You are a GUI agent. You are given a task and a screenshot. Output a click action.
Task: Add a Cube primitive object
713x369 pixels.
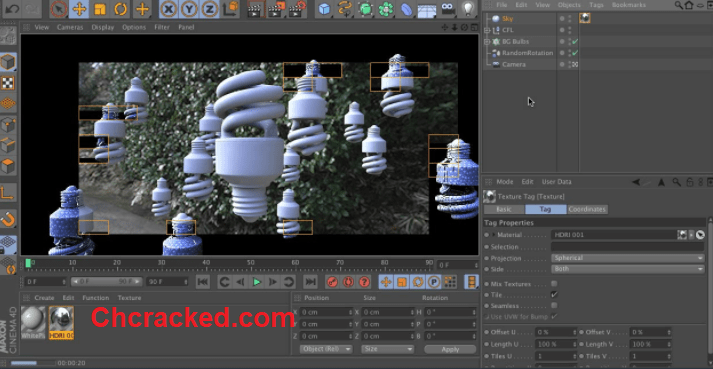pyautogui.click(x=324, y=9)
